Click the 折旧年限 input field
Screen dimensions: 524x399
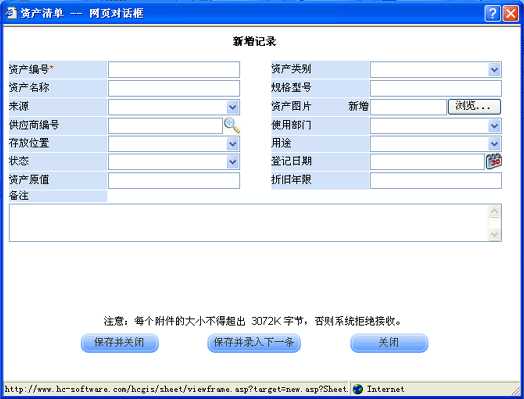click(x=436, y=180)
